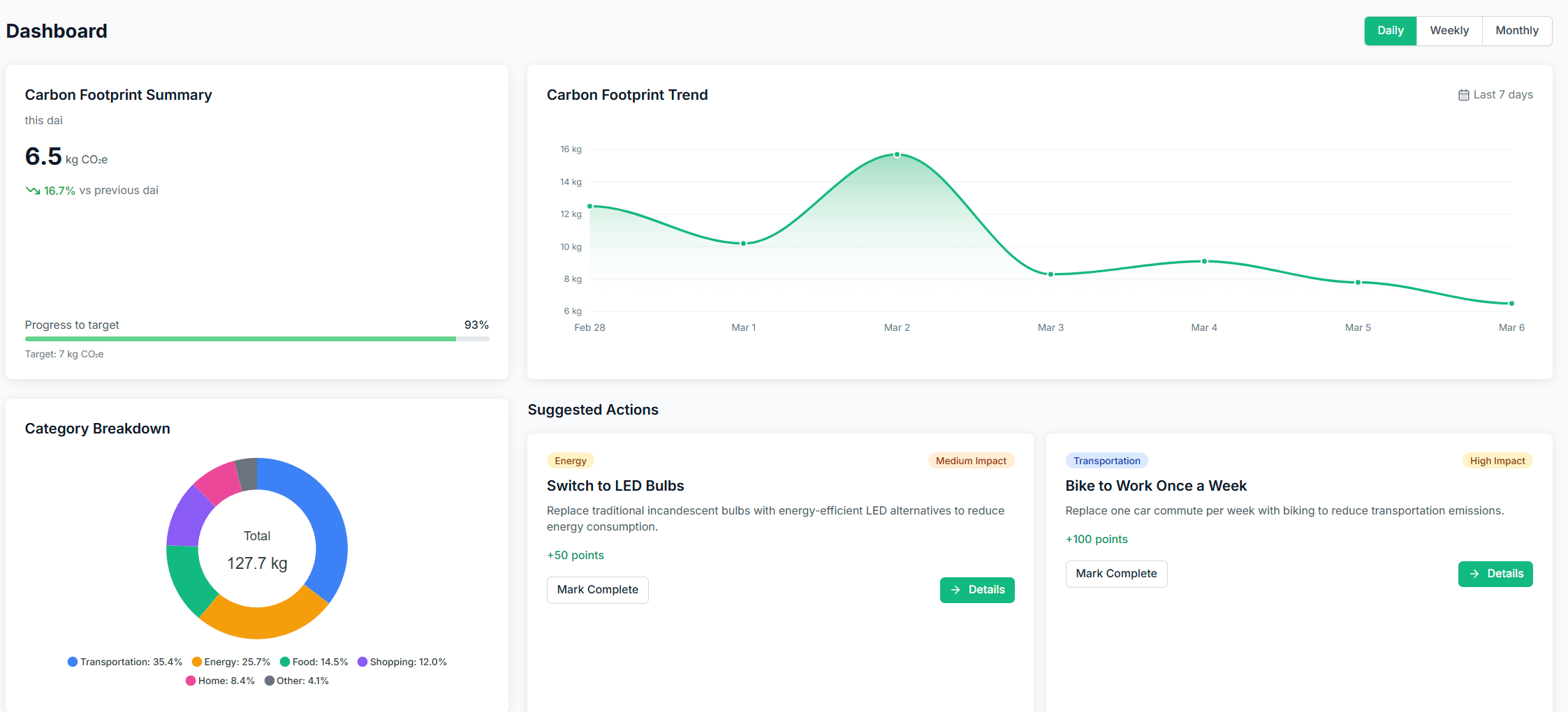Click the Progress to target bar

point(256,339)
